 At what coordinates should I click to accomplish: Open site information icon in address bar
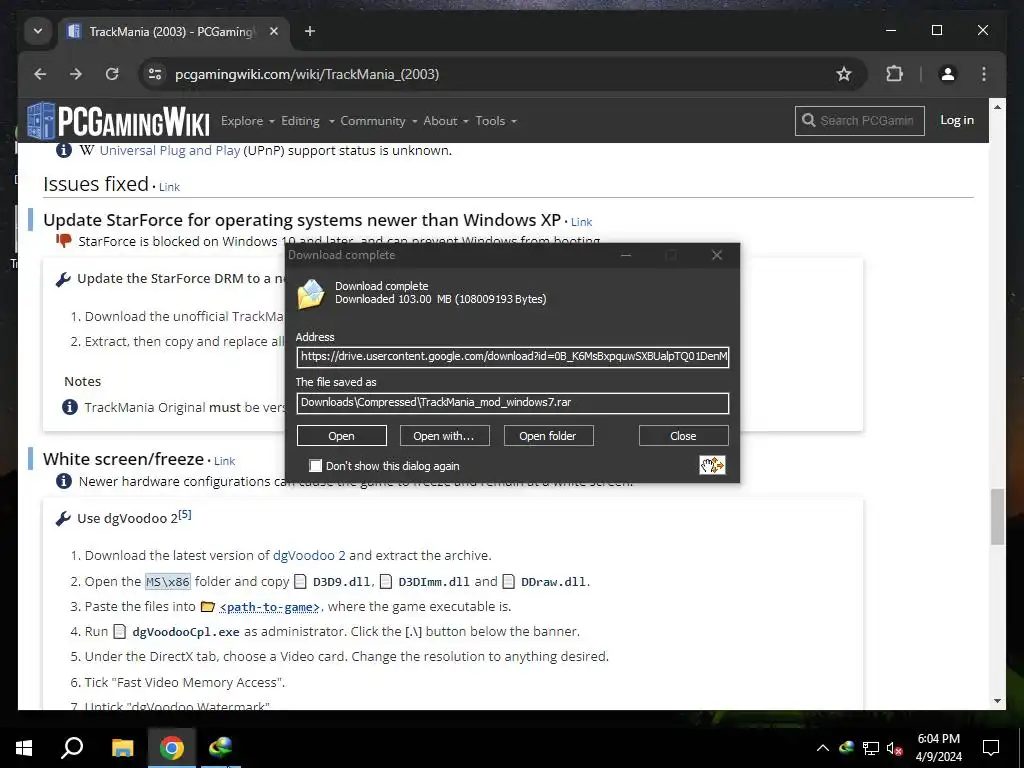pyautogui.click(x=155, y=74)
